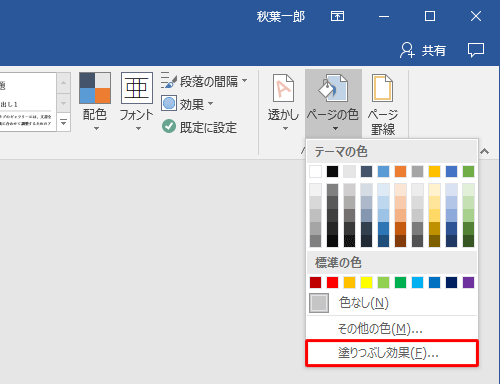Click the ribbon display options icon
The image size is (500, 384).
coord(337,16)
